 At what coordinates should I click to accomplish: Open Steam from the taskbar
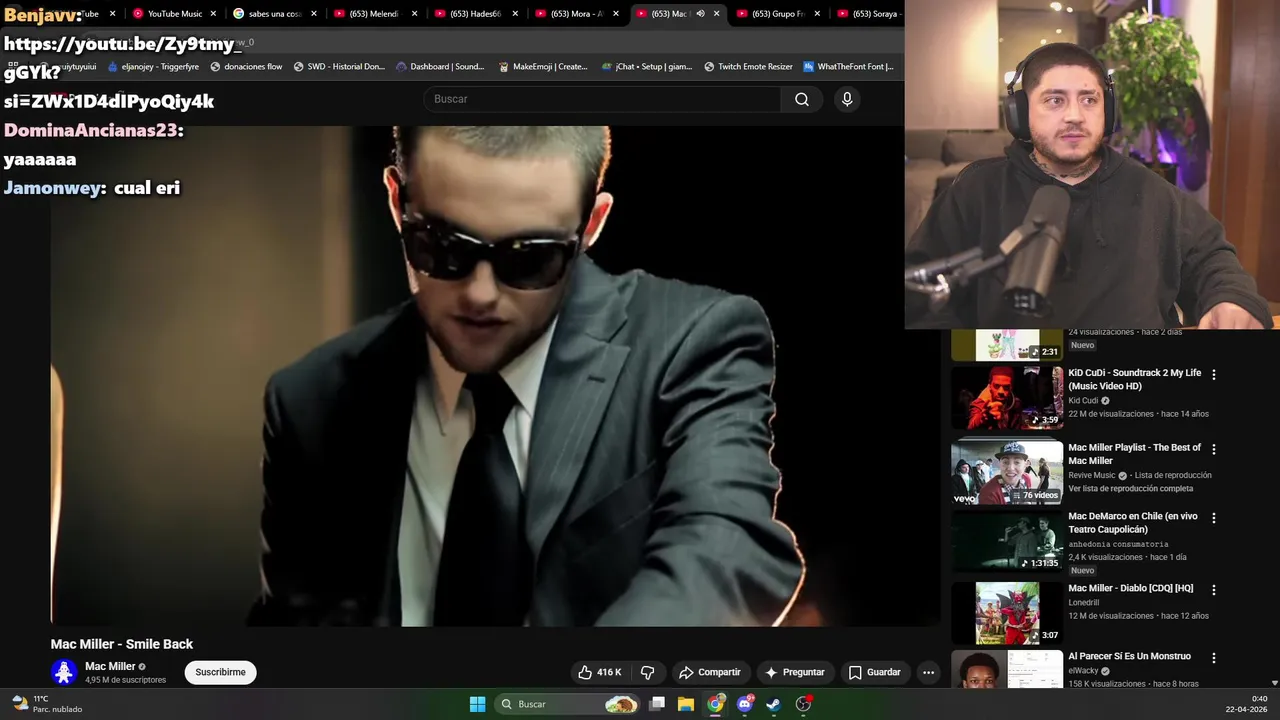click(x=774, y=704)
